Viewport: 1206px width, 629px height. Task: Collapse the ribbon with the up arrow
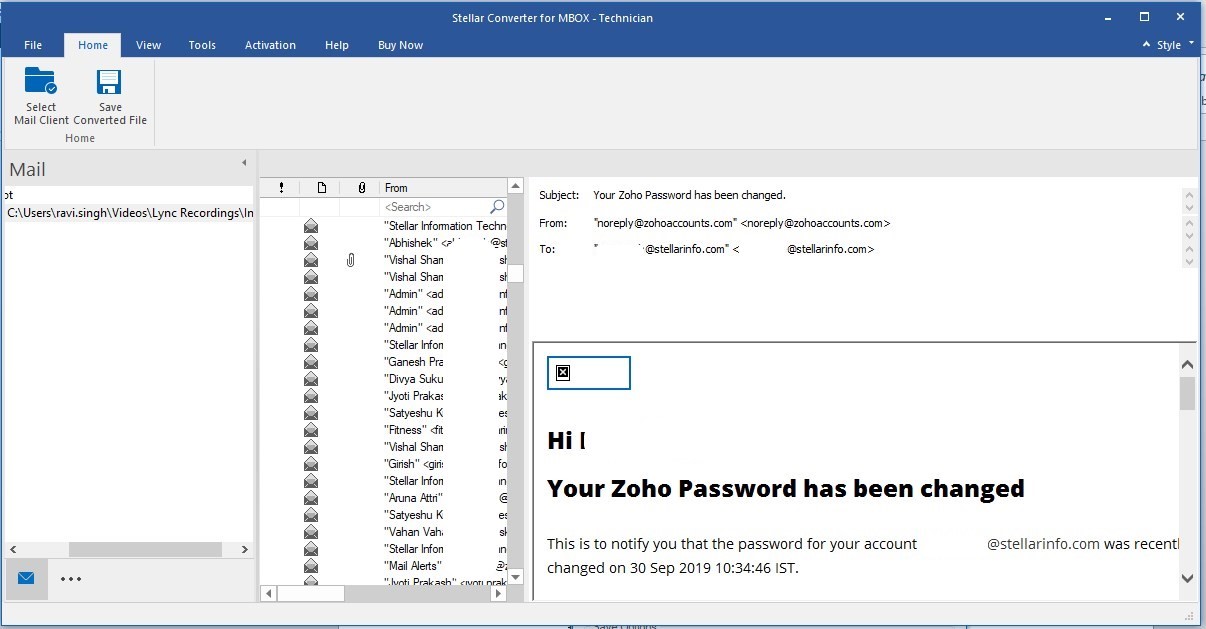coord(1146,45)
